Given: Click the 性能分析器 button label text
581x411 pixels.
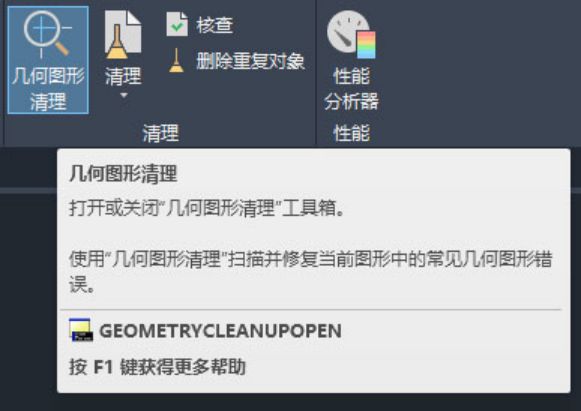Looking at the screenshot, I should coord(351,89).
